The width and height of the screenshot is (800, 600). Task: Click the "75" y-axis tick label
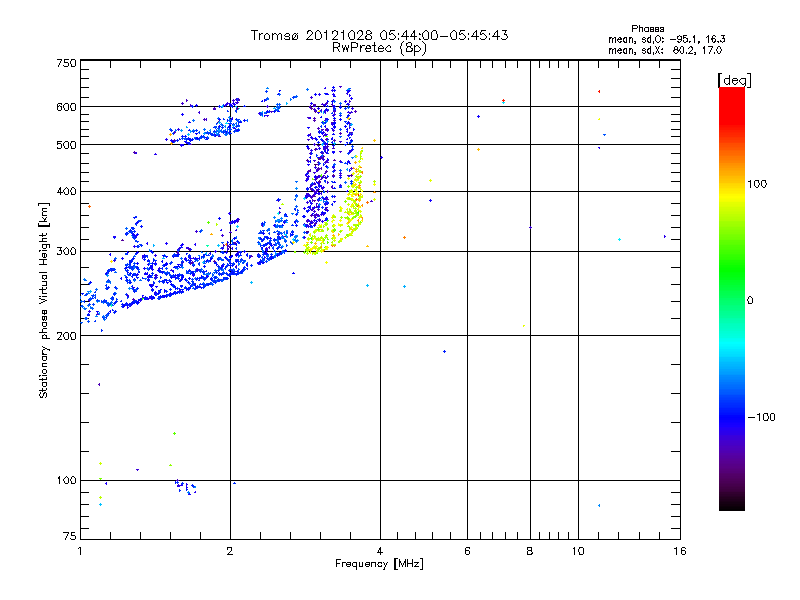(x=70, y=536)
